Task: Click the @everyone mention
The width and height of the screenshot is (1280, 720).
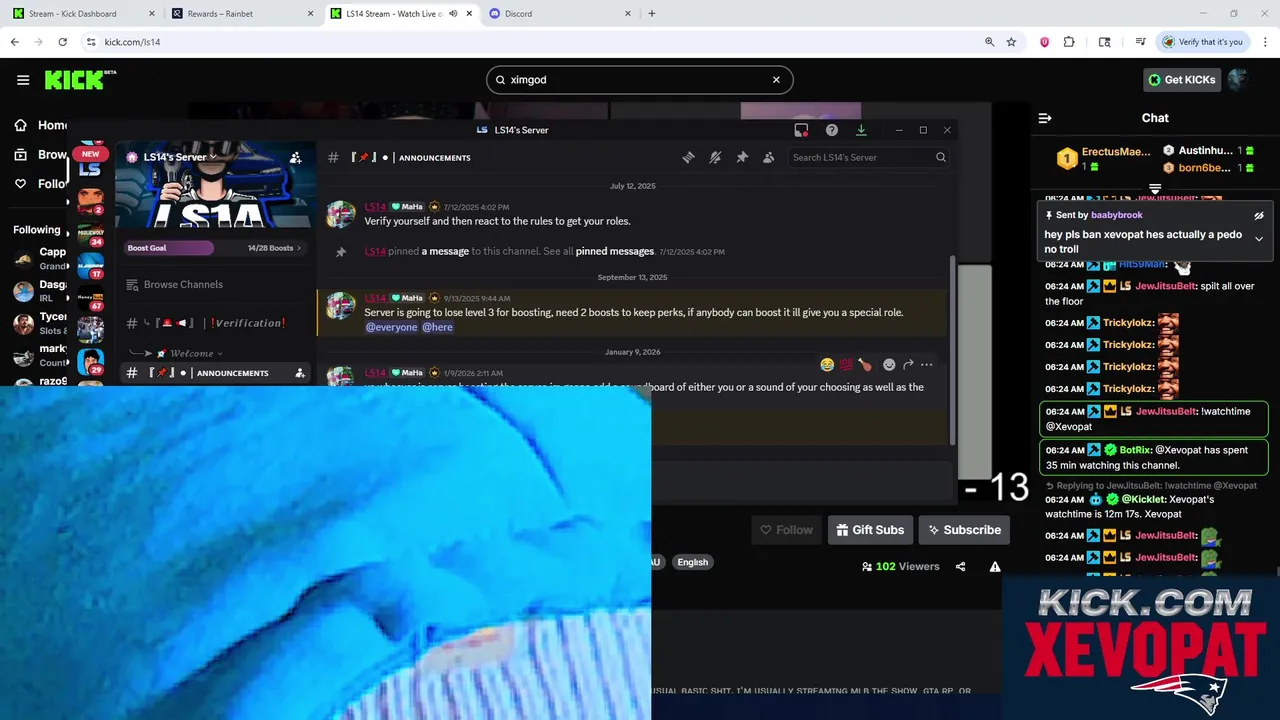Action: [391, 327]
